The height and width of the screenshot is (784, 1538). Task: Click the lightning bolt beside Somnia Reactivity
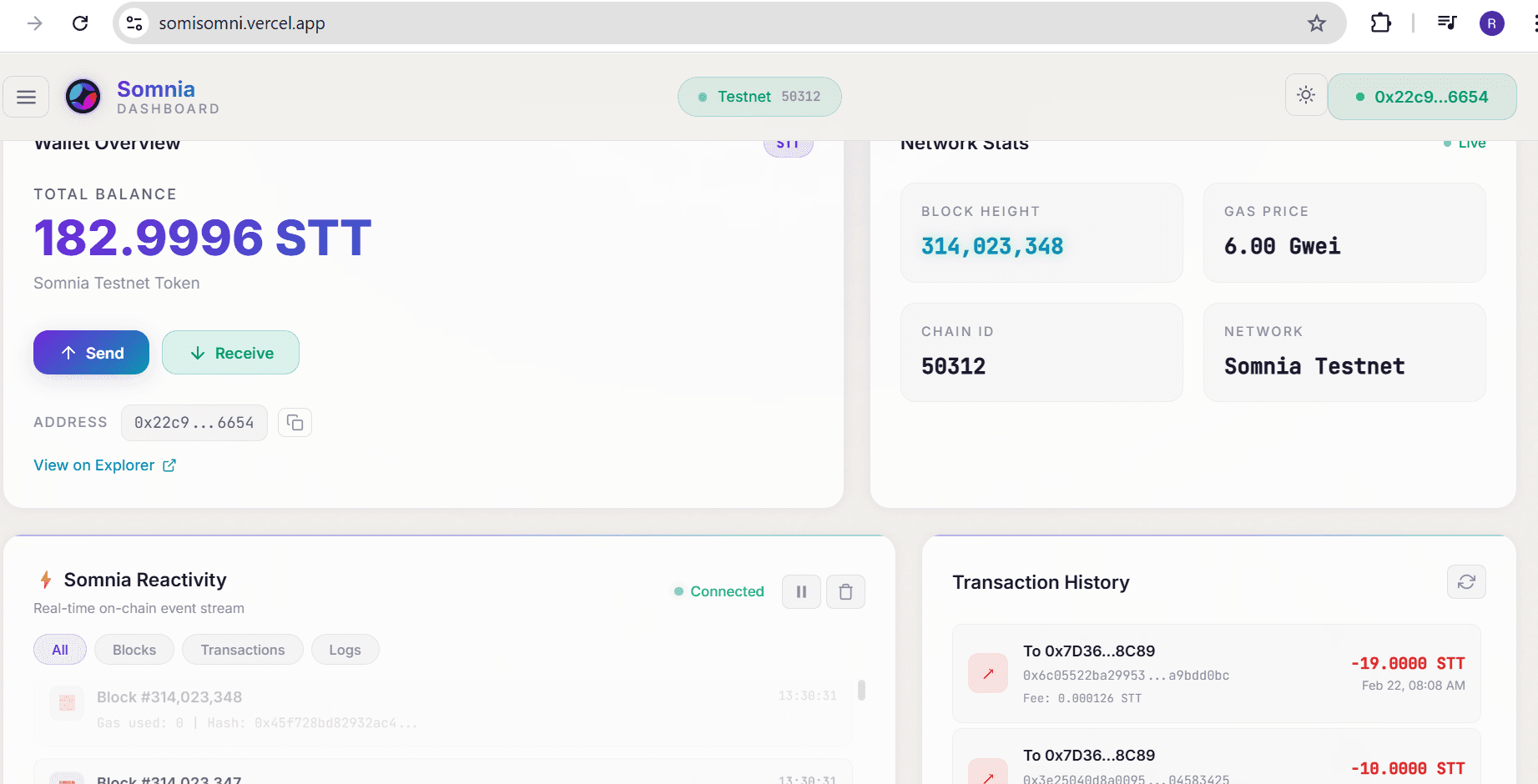[x=46, y=579]
